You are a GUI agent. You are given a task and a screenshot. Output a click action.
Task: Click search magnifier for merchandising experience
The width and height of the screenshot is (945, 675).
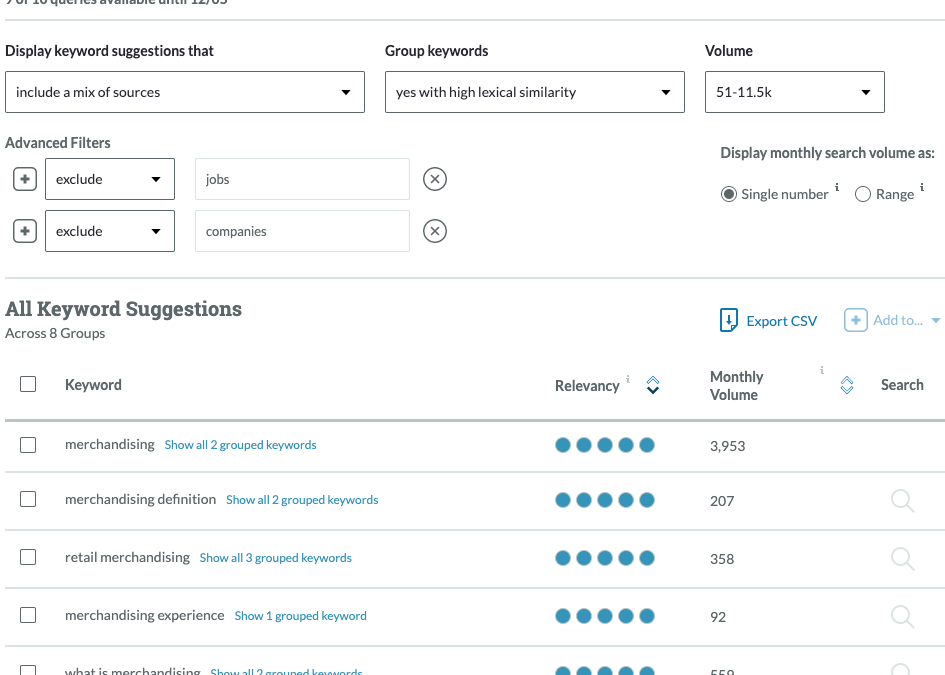(x=902, y=617)
